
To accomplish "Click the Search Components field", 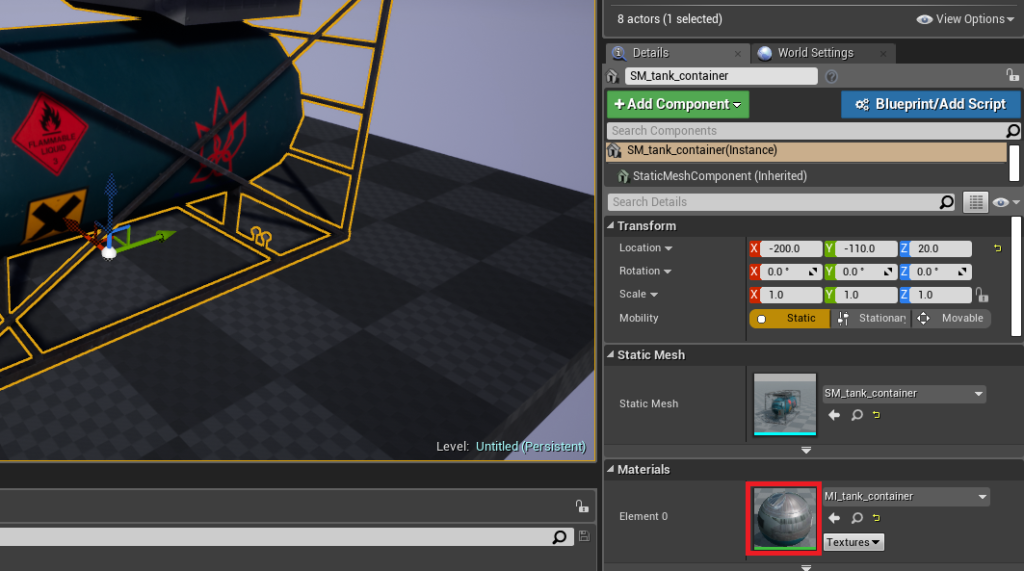I will 806,131.
